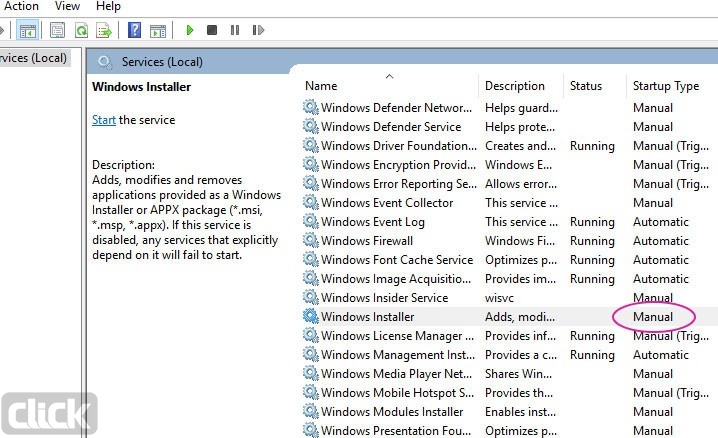Select the Windows License Manager service name
Viewport: 718px width, 438px height.
click(x=397, y=336)
